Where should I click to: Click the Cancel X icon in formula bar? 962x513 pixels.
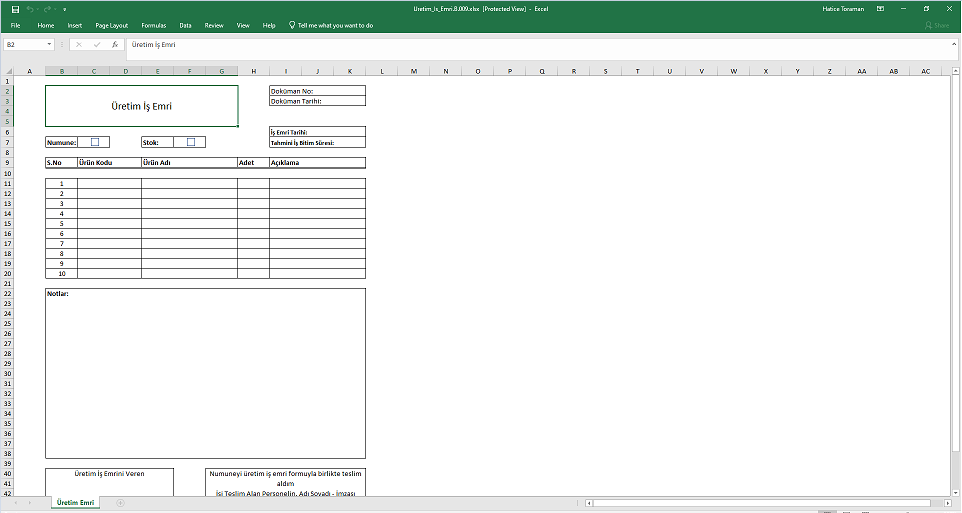point(79,45)
